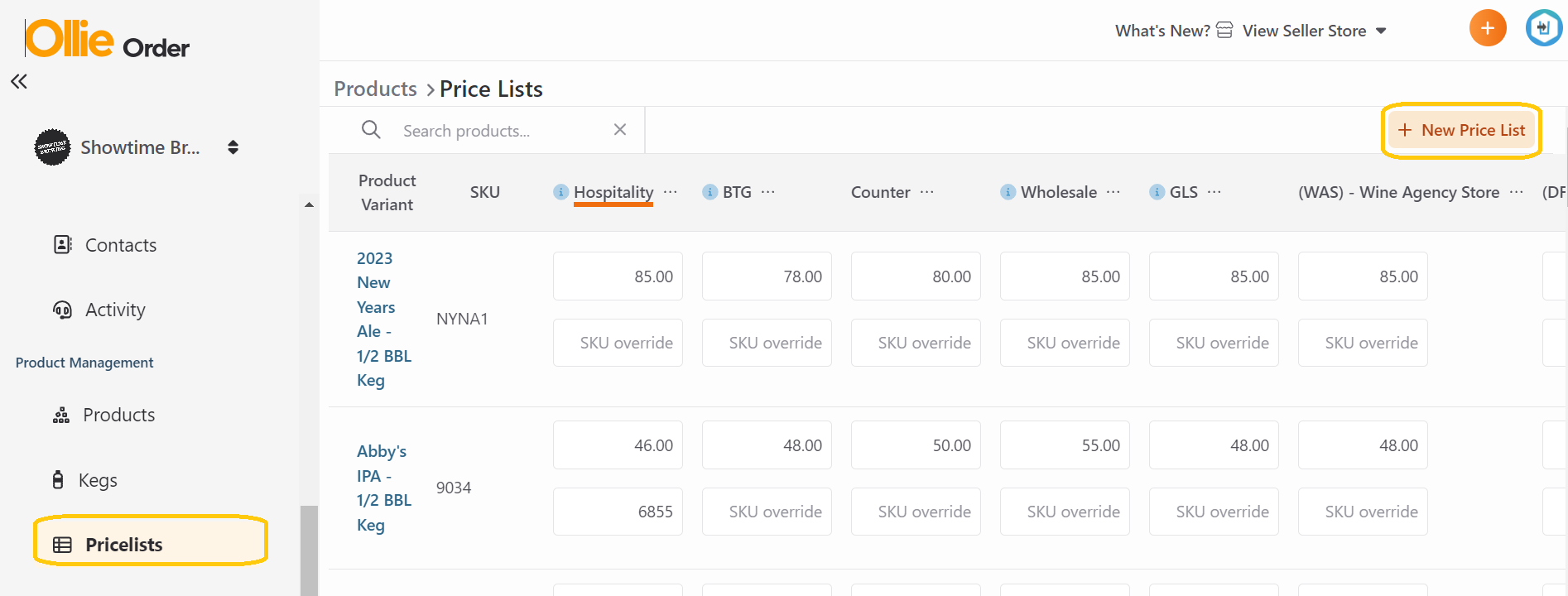Clear the product search with X
This screenshot has width=1568, height=596.
coord(620,129)
